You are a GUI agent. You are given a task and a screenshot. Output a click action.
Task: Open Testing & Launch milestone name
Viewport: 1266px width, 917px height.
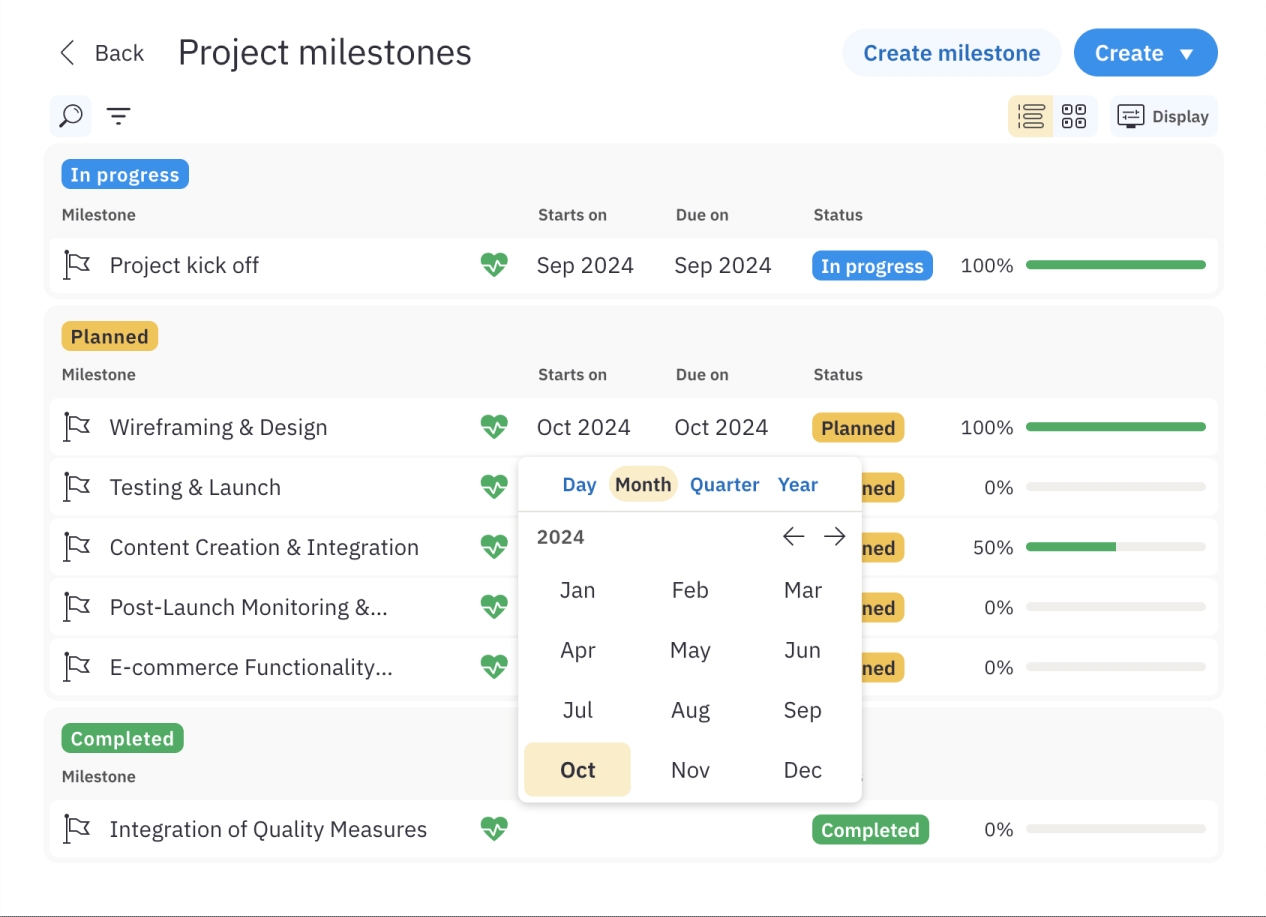[x=195, y=487]
